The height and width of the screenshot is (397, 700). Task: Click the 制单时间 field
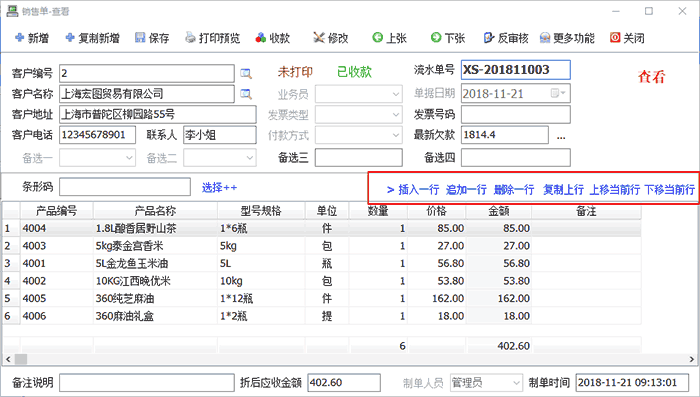(632, 383)
